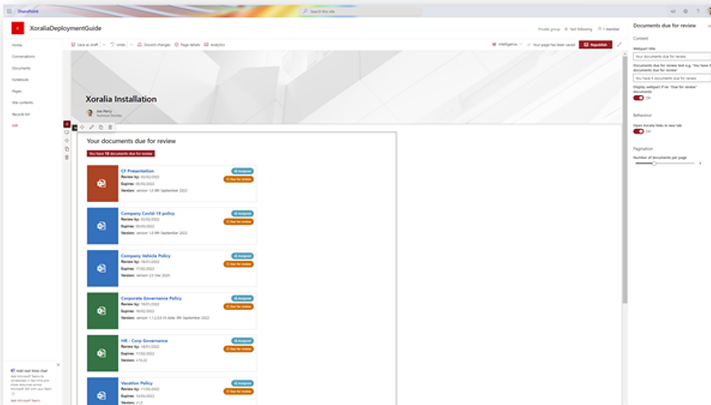Click the move web part icon
The height and width of the screenshot is (405, 711).
[82, 127]
